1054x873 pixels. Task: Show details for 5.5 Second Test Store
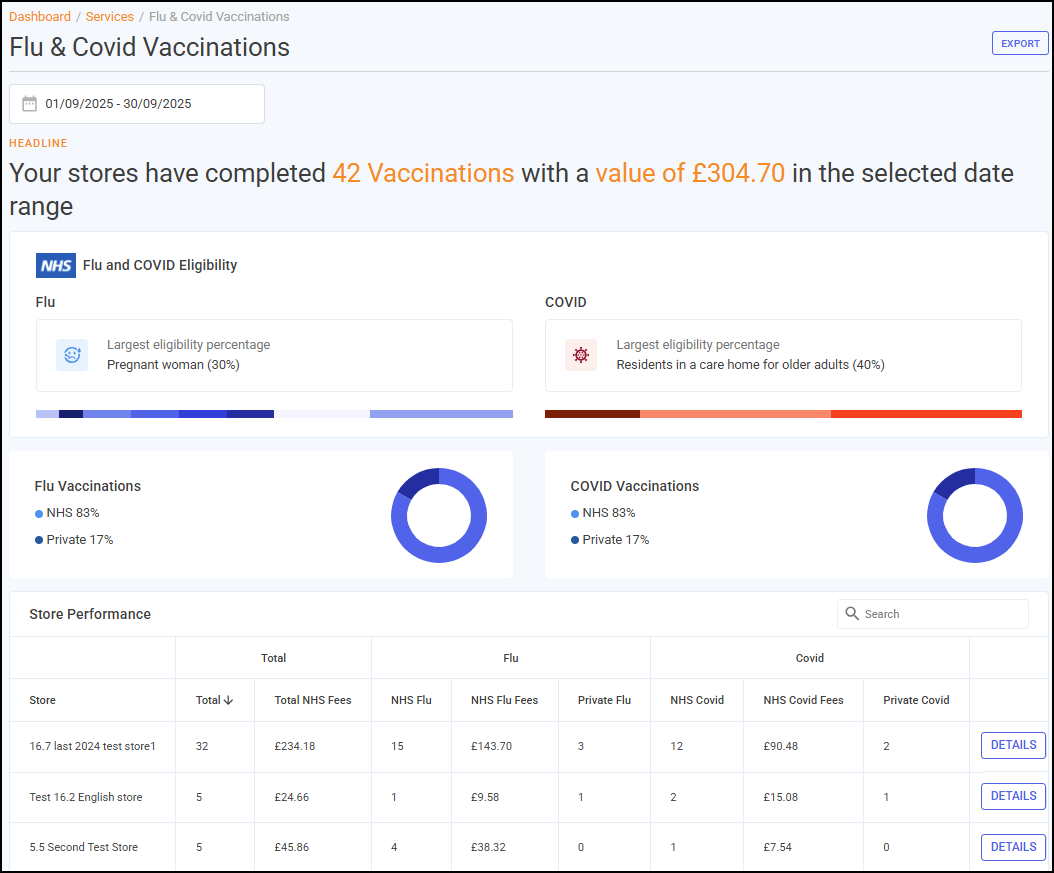1012,847
